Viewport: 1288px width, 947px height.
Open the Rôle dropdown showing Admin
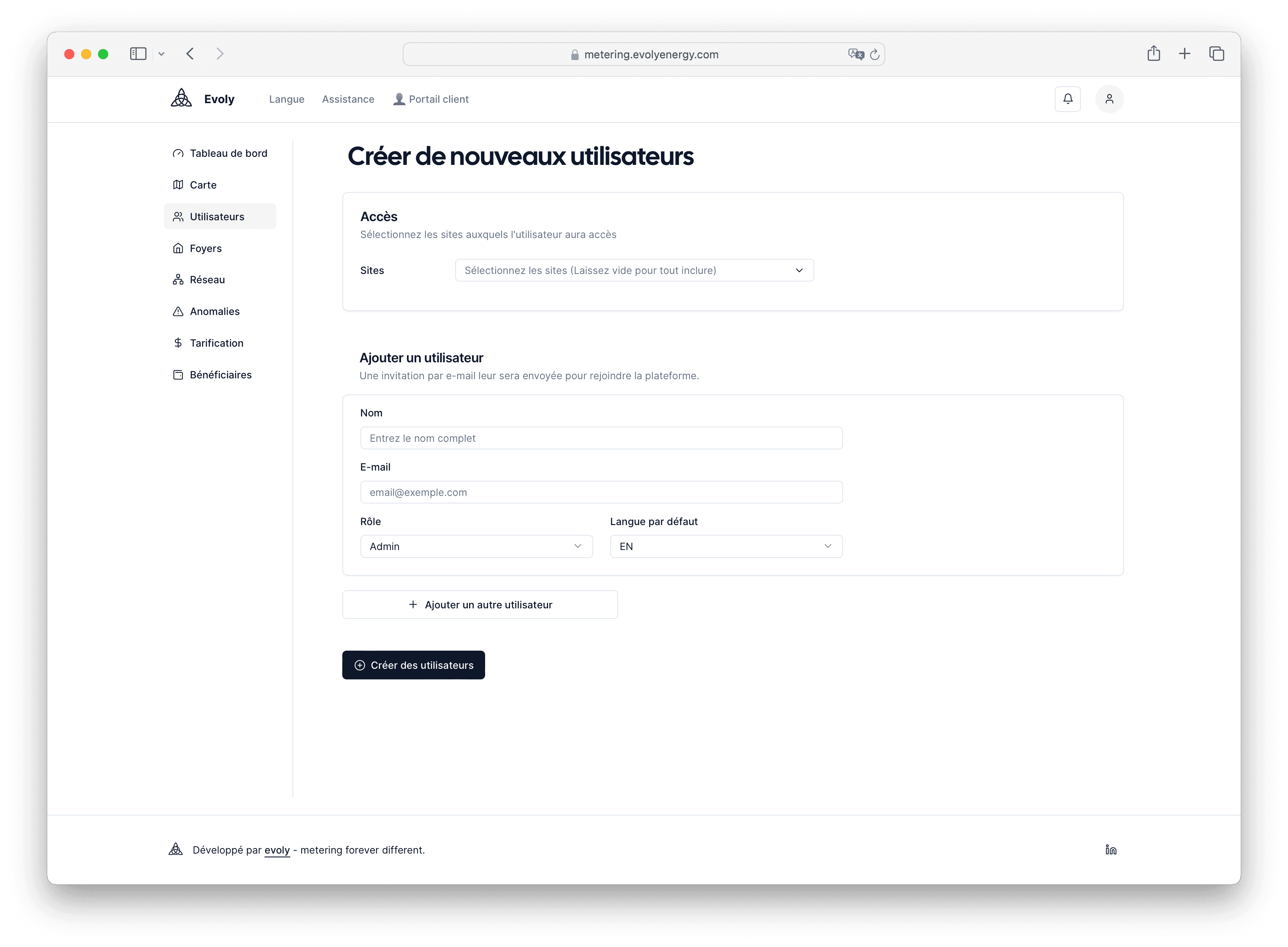[476, 546]
